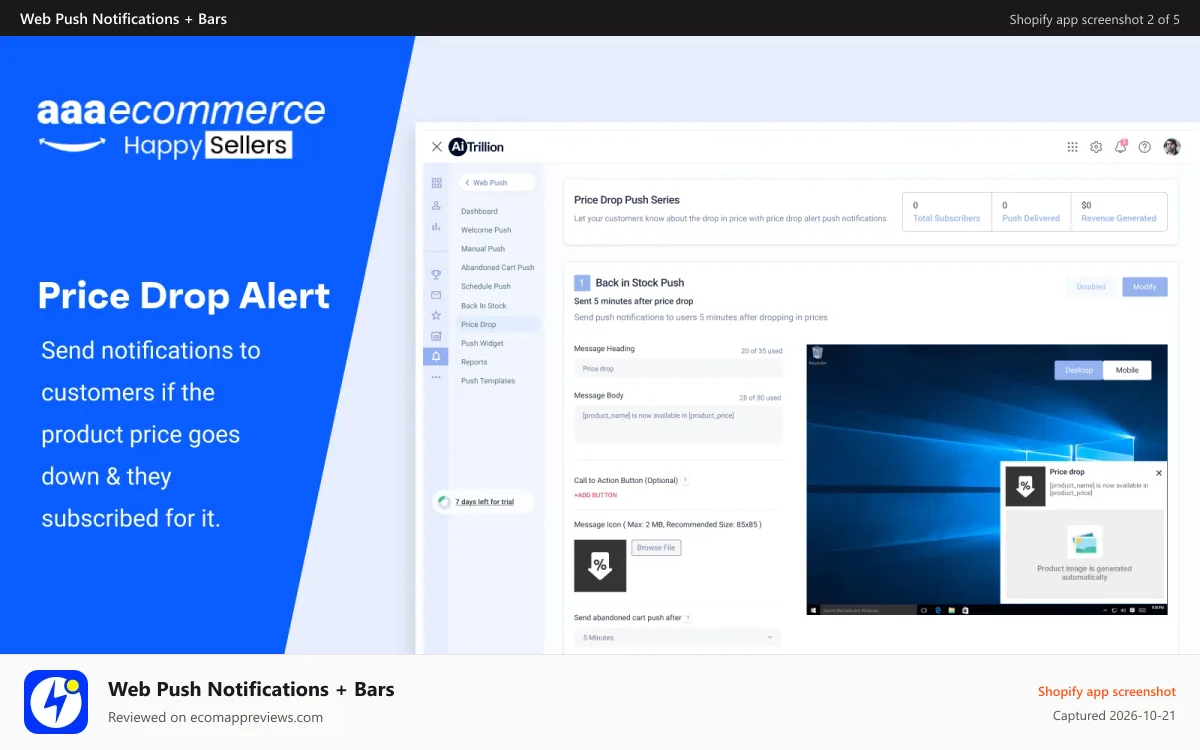Click the +ADD BUTTON link
Screen dimensions: 1200x750
(x=595, y=495)
